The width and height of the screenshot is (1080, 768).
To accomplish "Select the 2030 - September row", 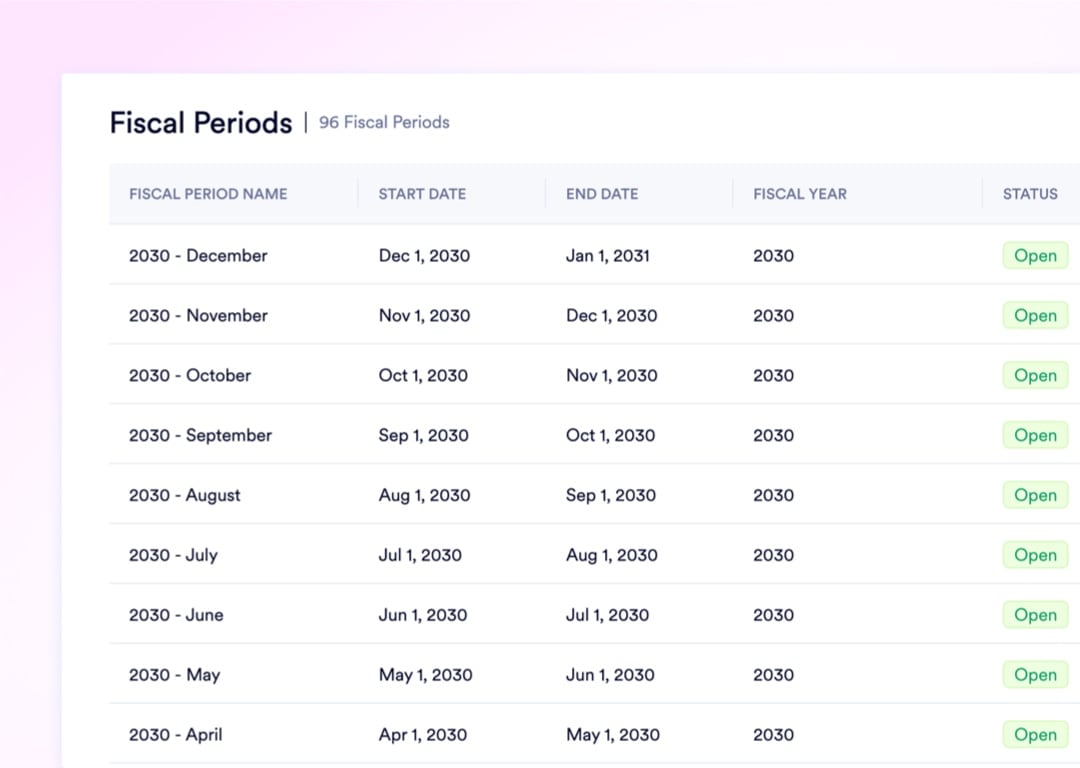I will coord(200,435).
